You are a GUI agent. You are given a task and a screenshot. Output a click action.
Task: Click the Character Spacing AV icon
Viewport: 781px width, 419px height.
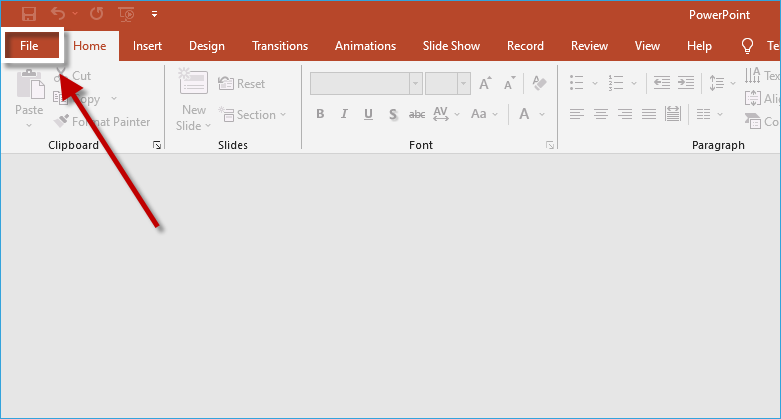(x=441, y=114)
